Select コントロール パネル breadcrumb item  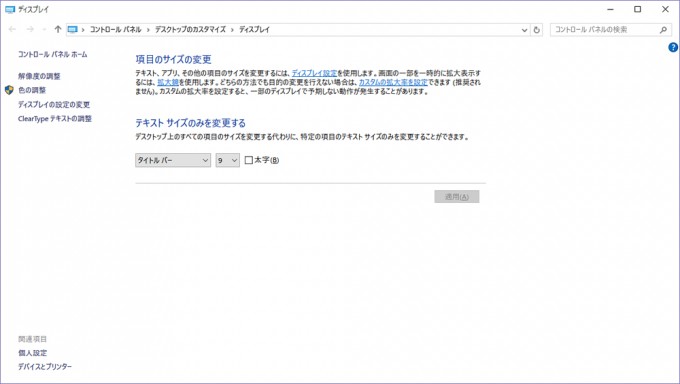115,30
